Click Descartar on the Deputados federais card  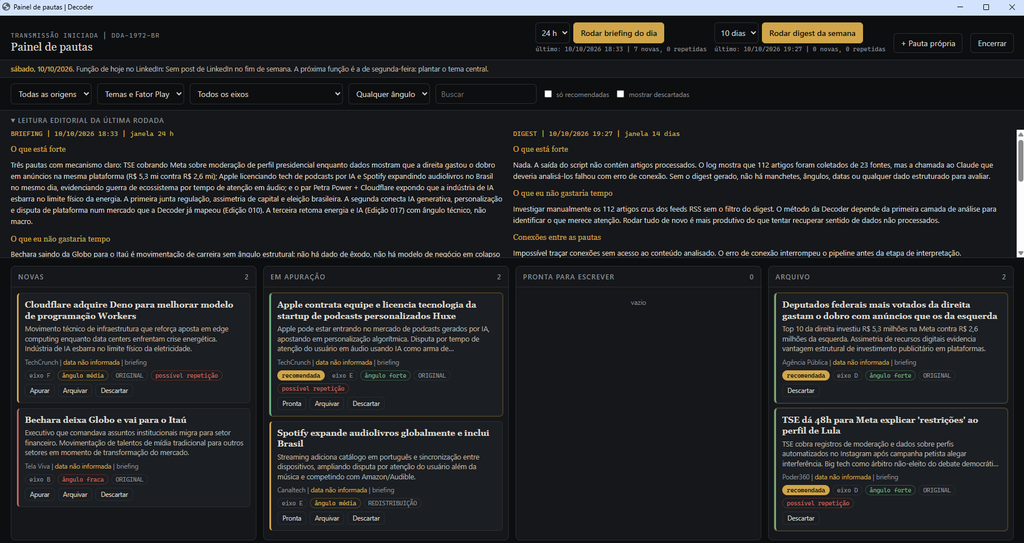(x=801, y=390)
